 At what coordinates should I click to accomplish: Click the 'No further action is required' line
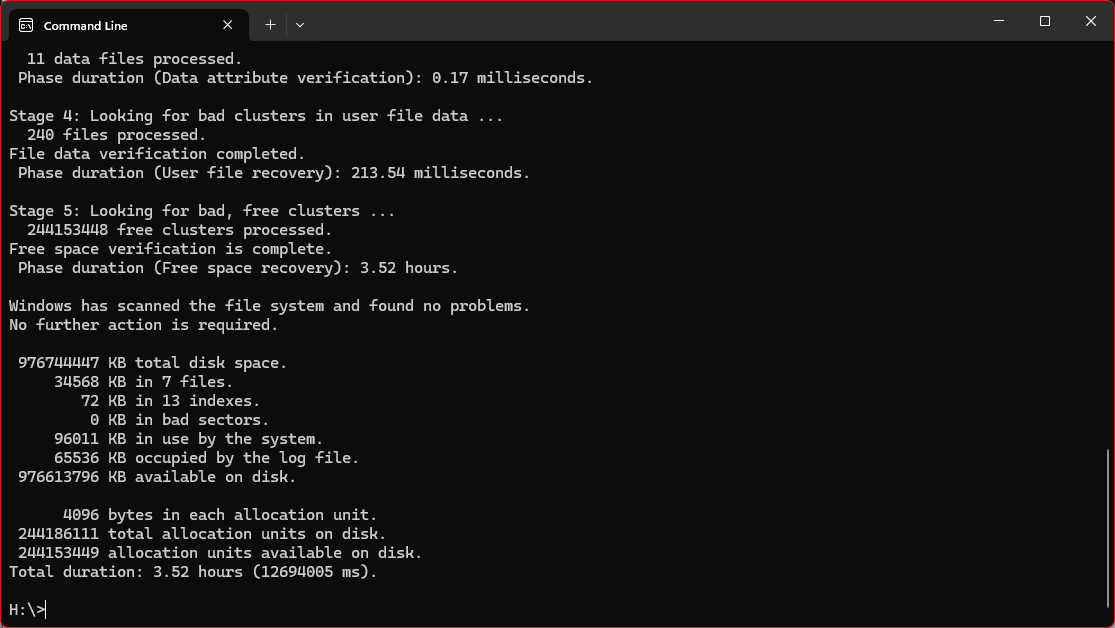[143, 325]
